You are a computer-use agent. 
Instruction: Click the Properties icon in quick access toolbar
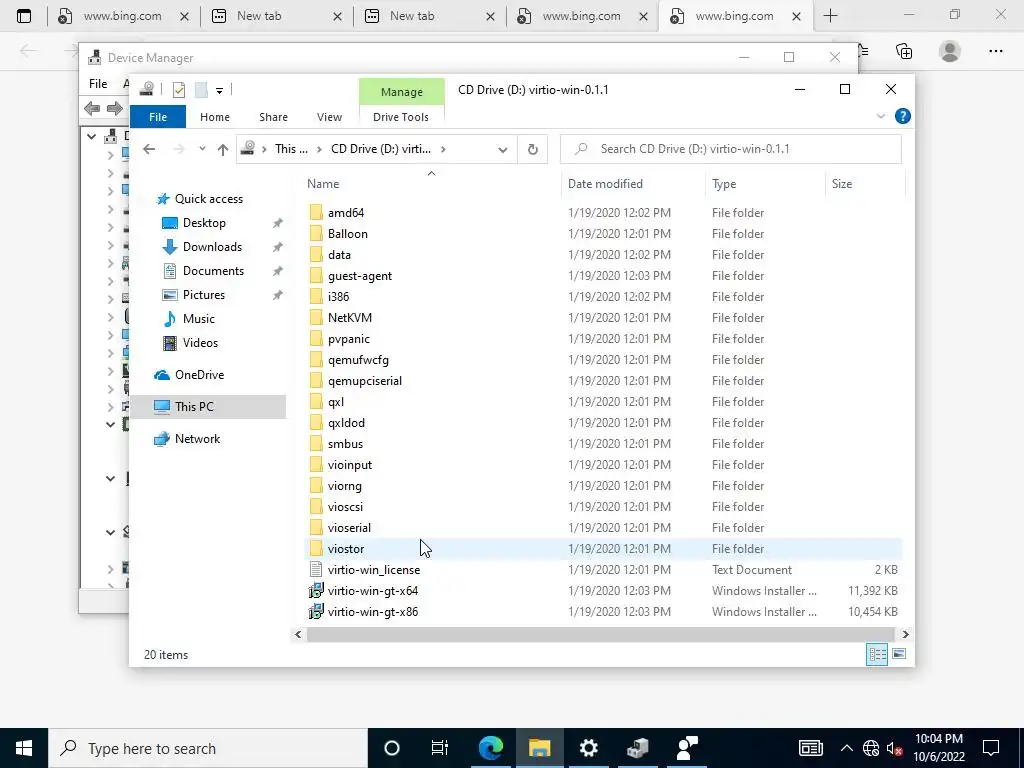[x=178, y=90]
